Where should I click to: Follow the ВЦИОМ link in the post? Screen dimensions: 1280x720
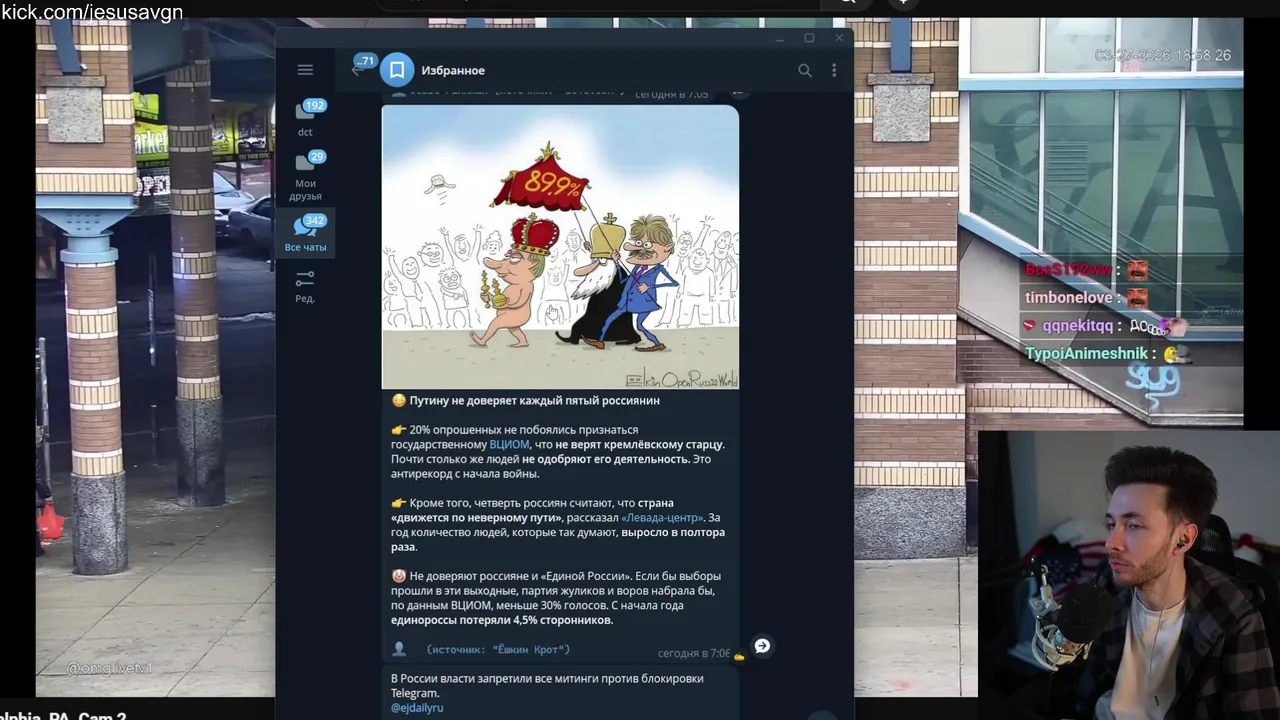point(509,444)
